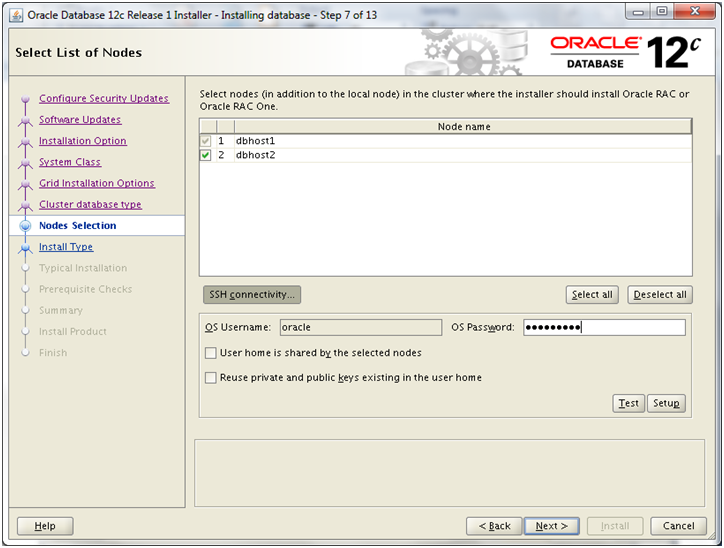
Task: Minimize the installer window
Action: tap(638, 12)
